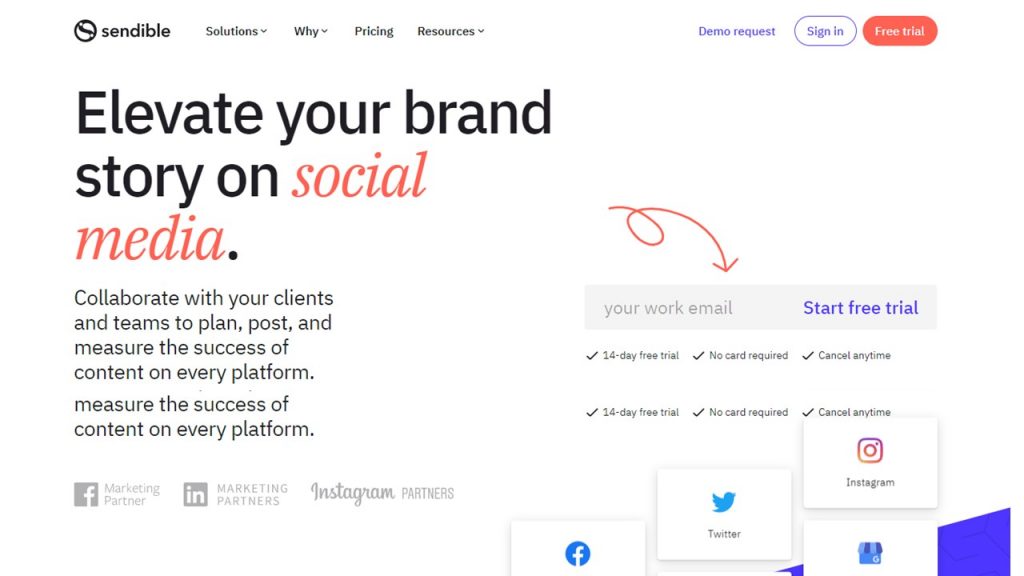Click the red Free trial button

(x=899, y=31)
